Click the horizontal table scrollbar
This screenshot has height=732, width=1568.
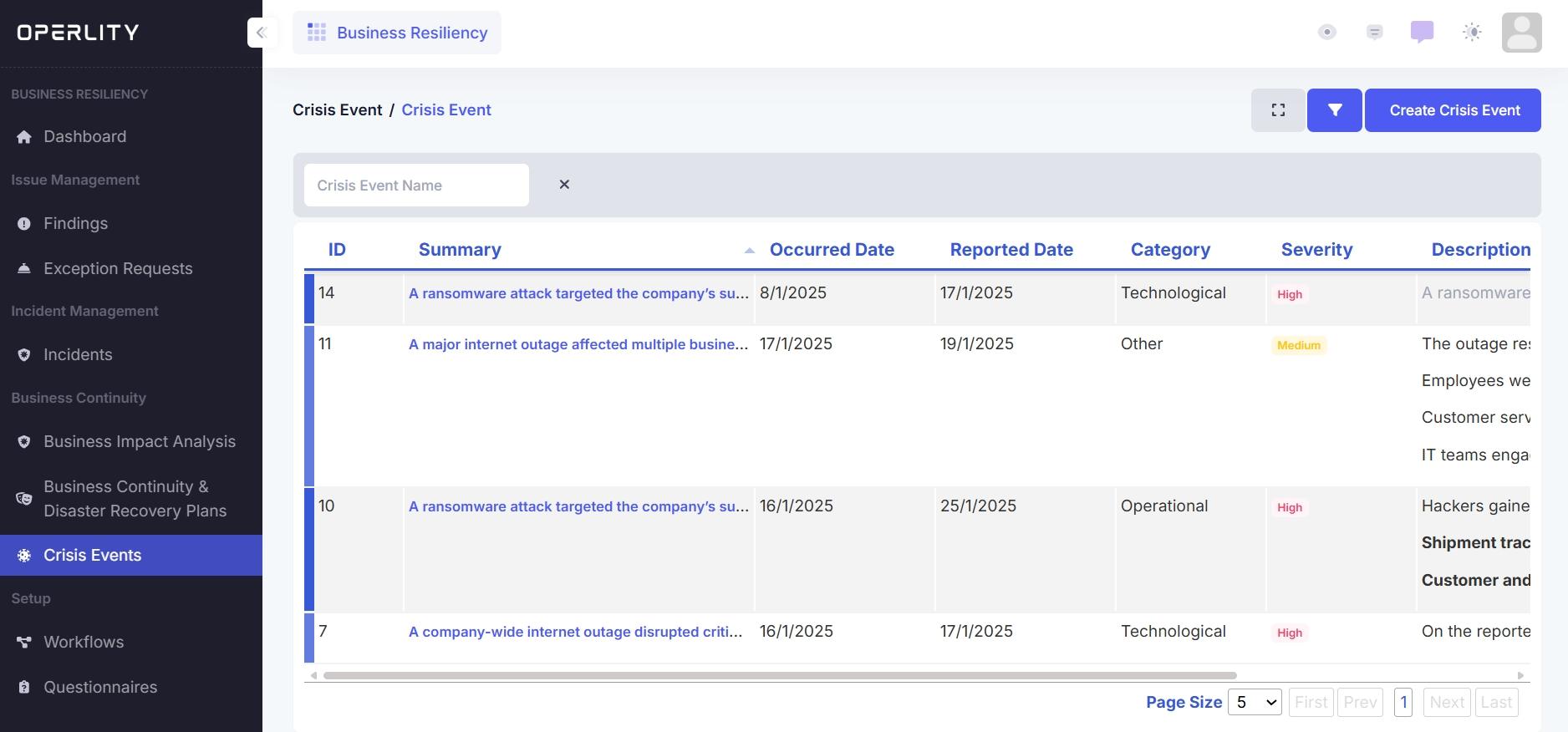(779, 675)
